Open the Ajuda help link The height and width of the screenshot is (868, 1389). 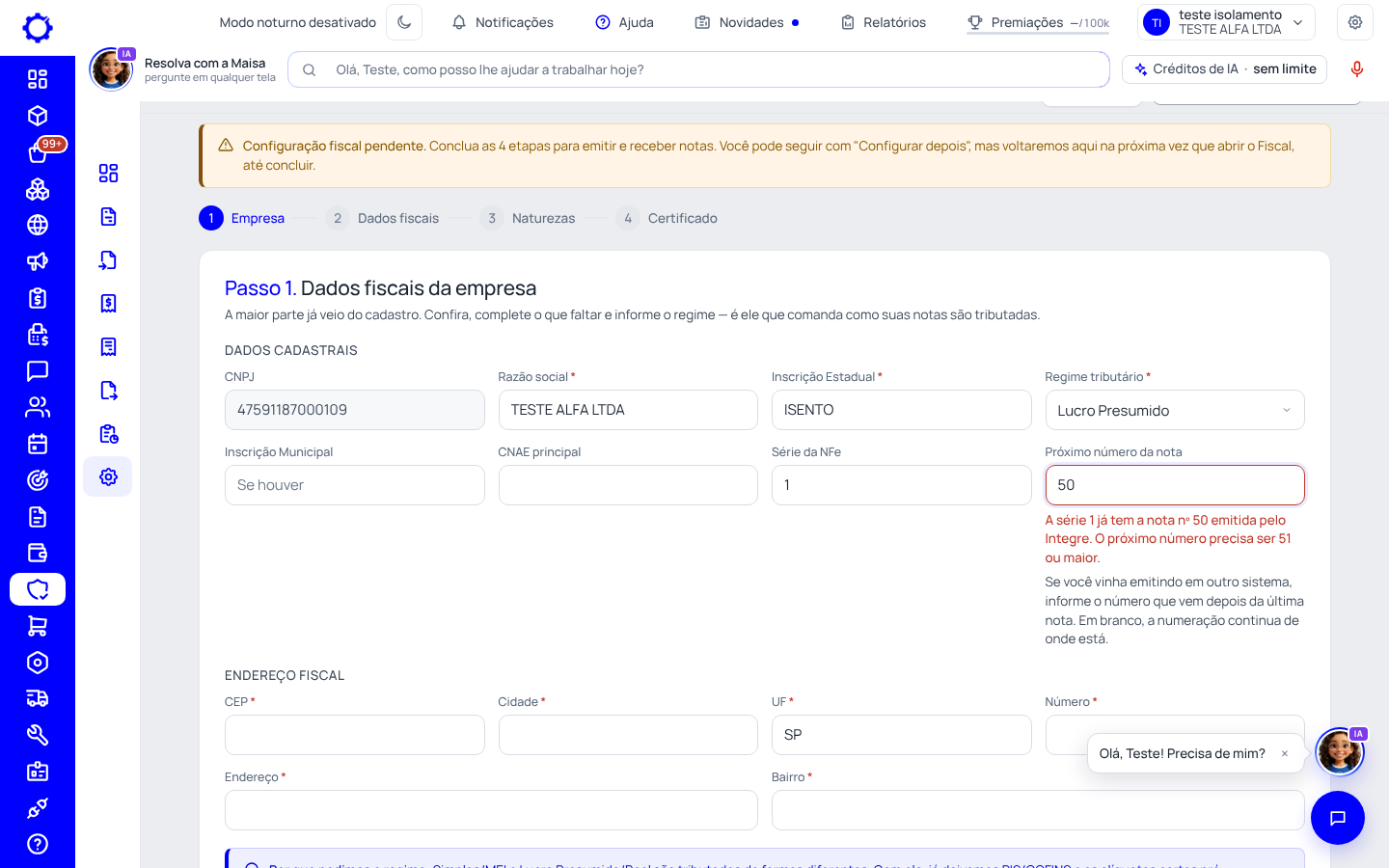point(624,22)
